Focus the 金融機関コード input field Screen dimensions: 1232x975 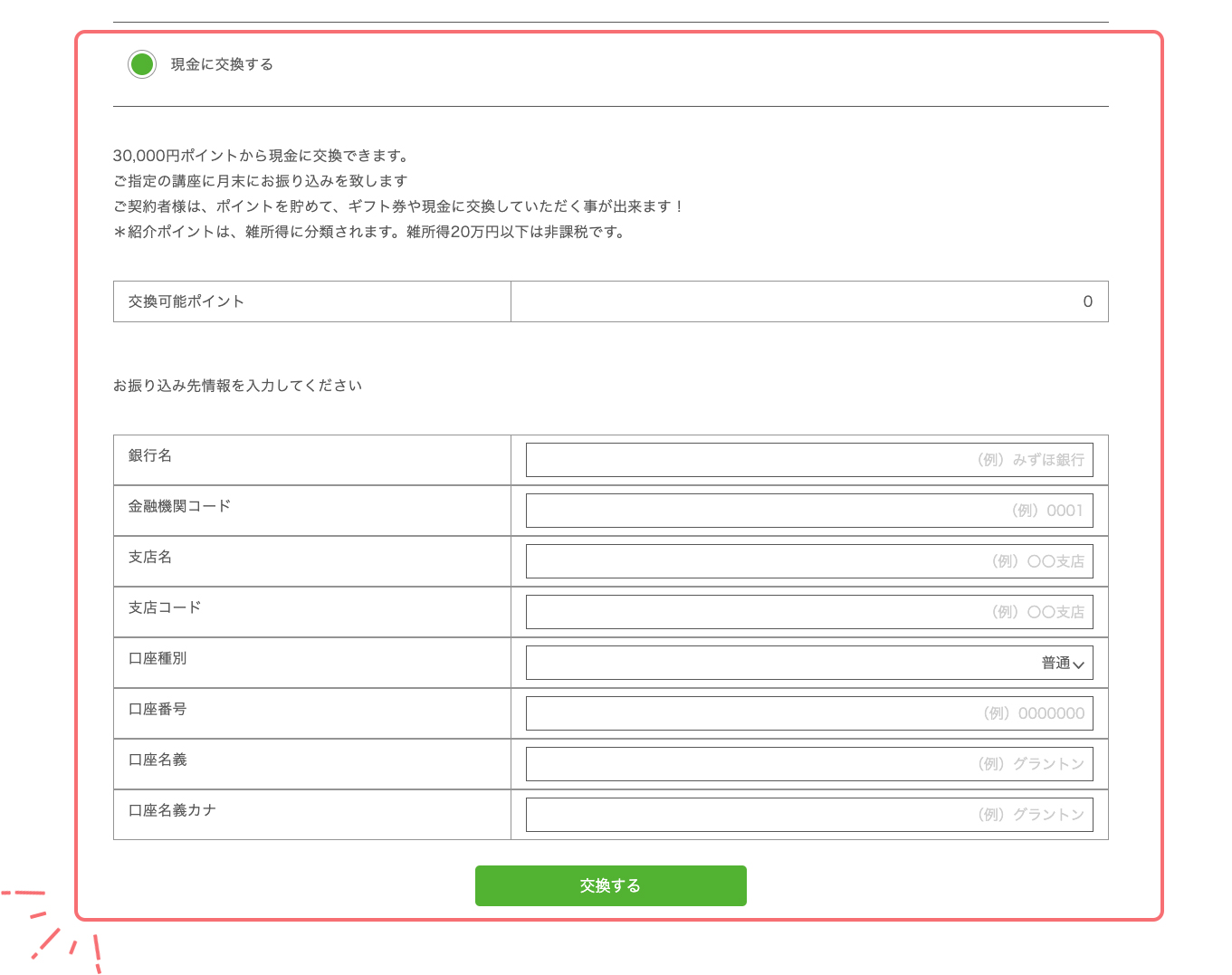pos(809,510)
